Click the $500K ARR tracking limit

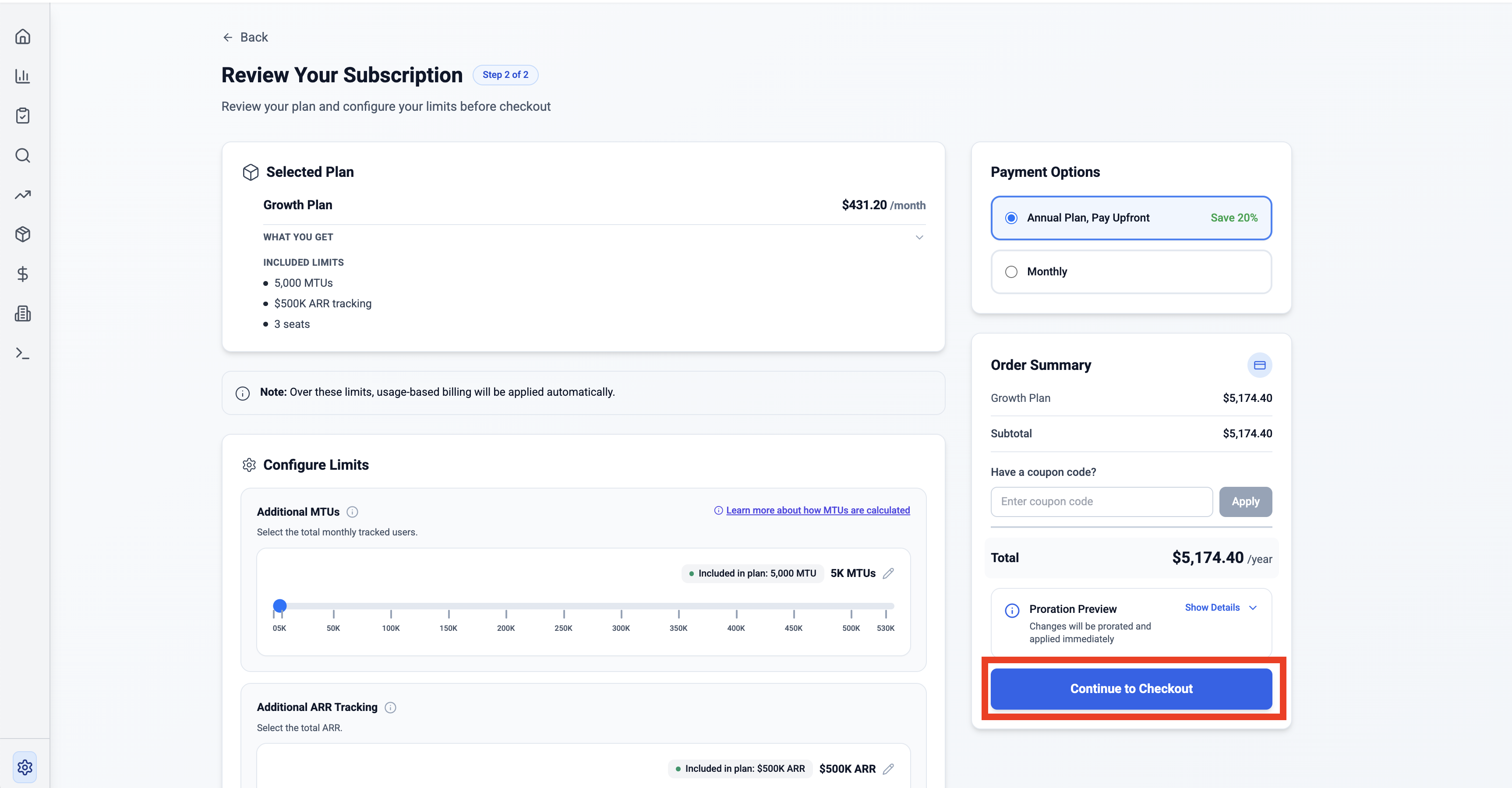(323, 303)
